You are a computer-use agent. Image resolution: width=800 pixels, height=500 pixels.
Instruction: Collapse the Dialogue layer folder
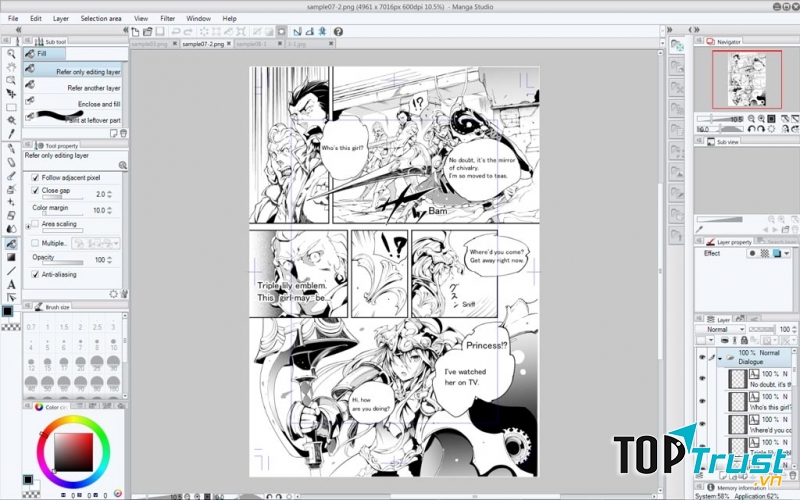click(x=720, y=359)
